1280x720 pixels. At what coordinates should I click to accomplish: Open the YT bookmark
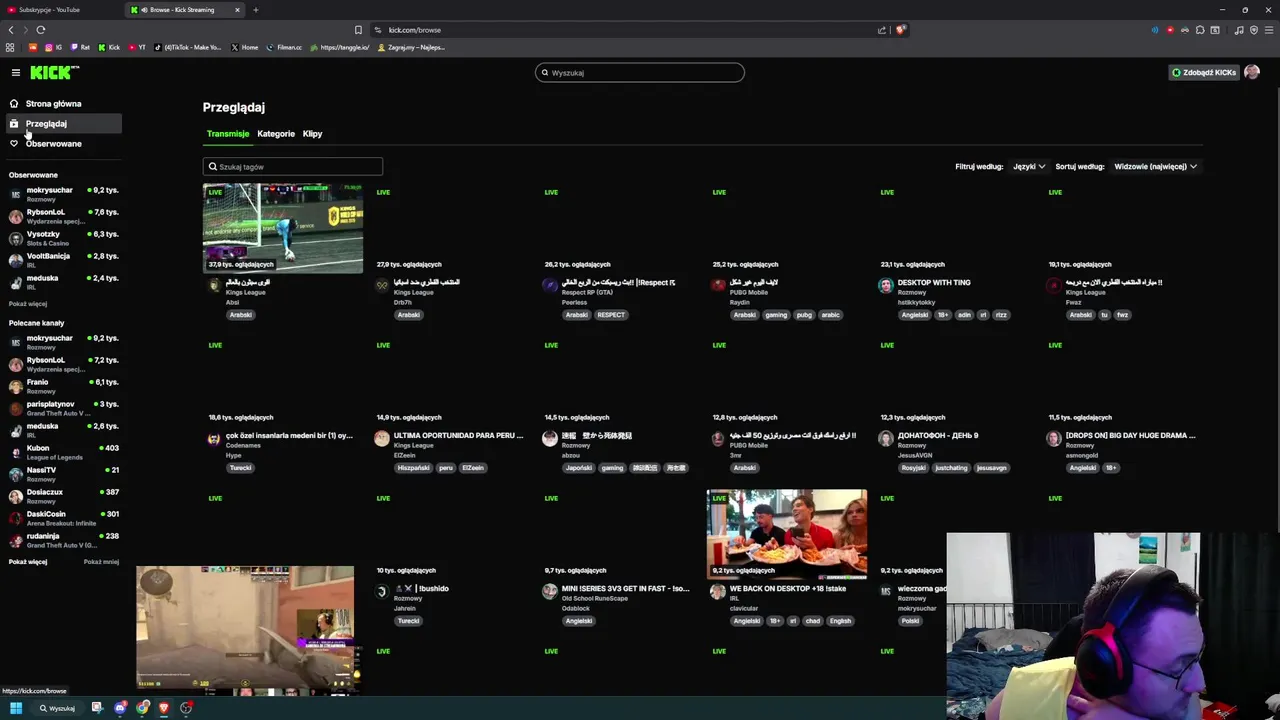click(137, 47)
